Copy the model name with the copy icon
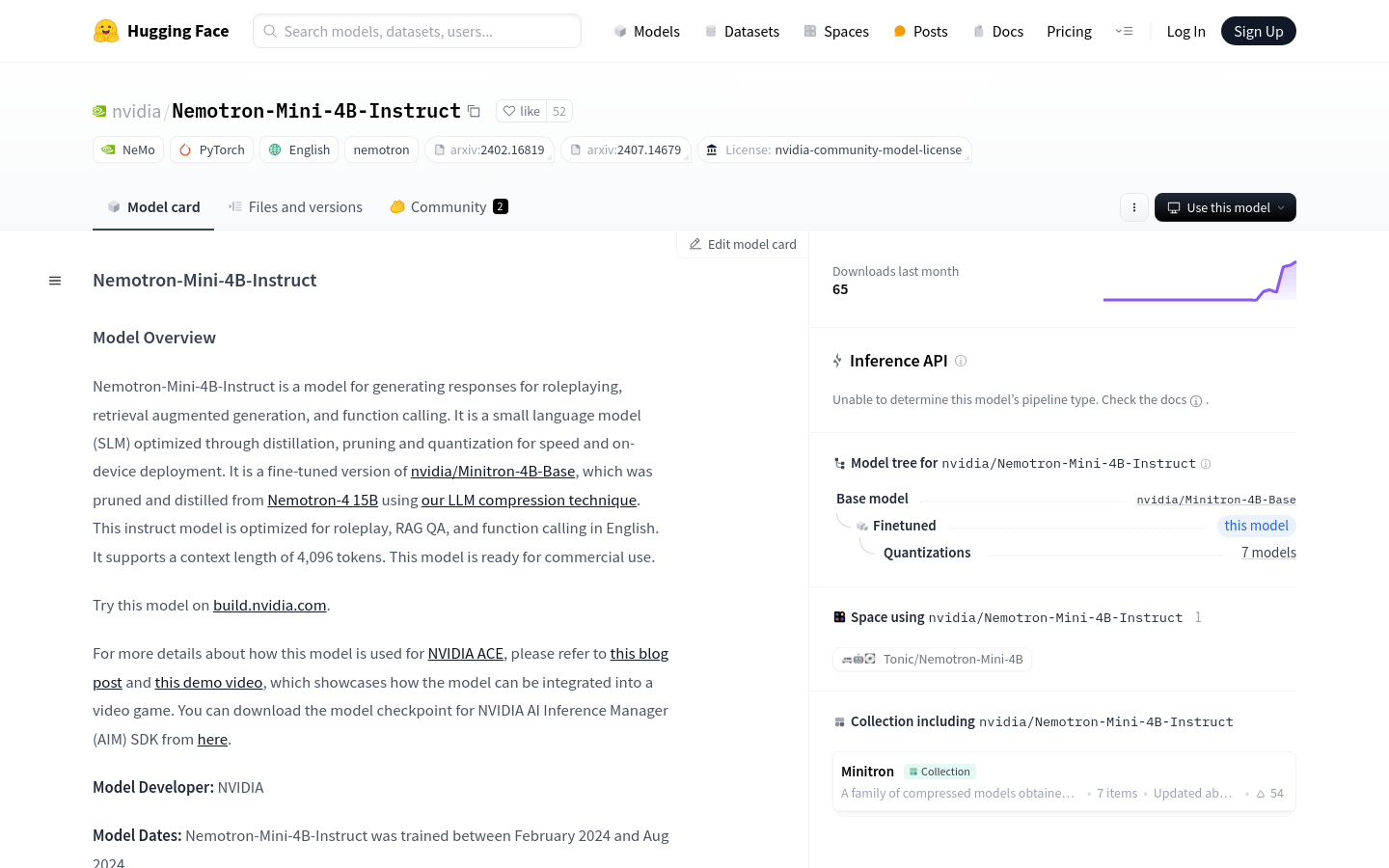This screenshot has width=1389, height=868. tap(474, 111)
